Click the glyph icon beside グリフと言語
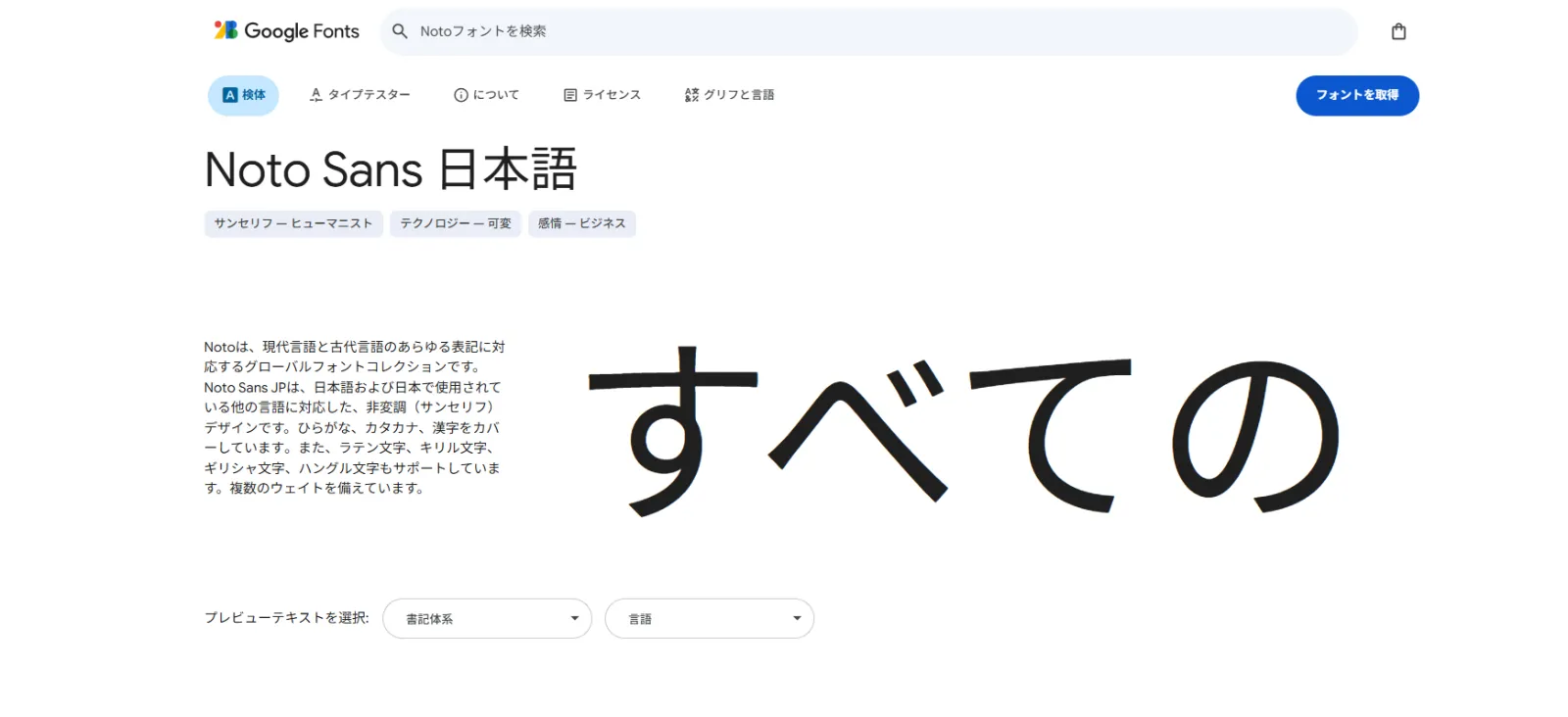The width and height of the screenshot is (1568, 717). pos(692,95)
